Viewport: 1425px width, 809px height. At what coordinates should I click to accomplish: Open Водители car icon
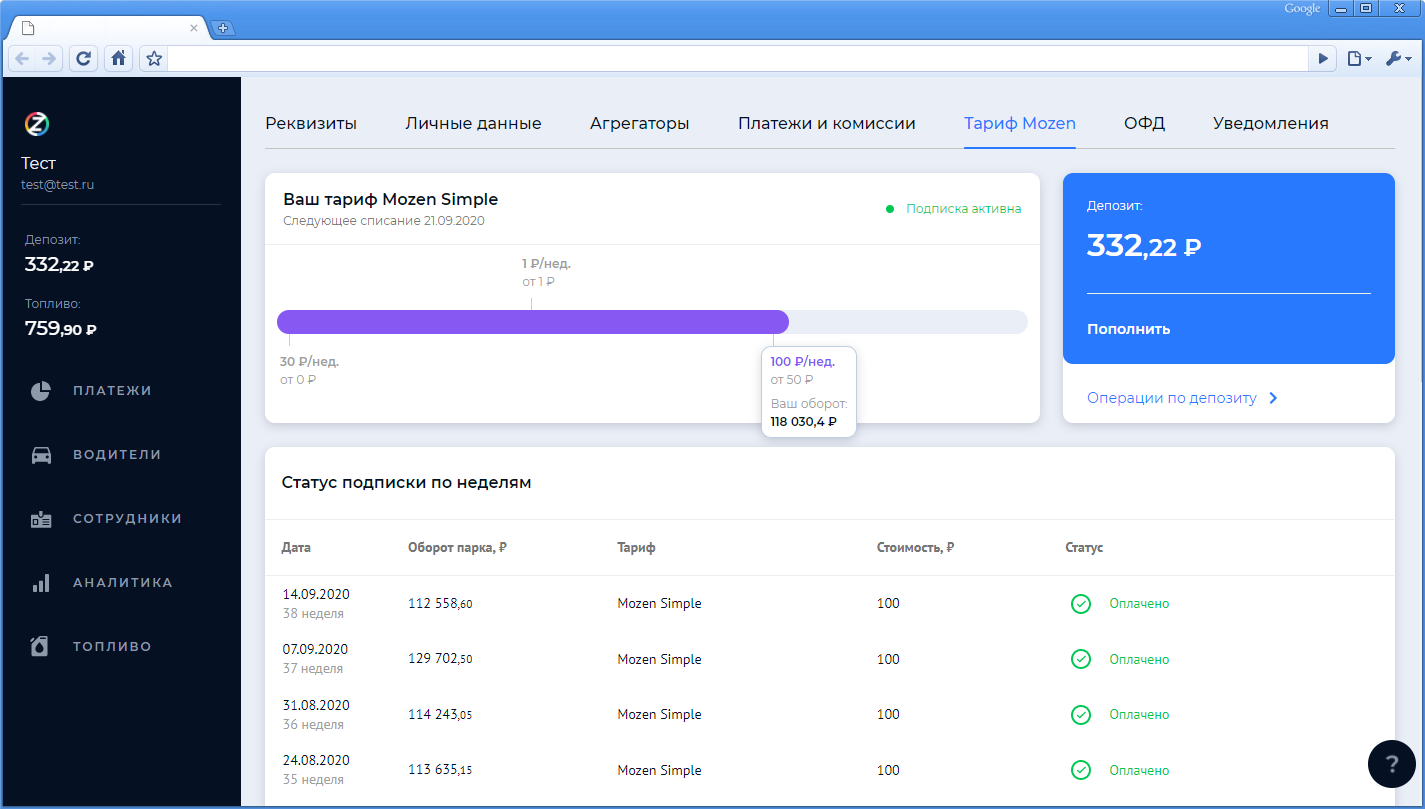[x=41, y=455]
